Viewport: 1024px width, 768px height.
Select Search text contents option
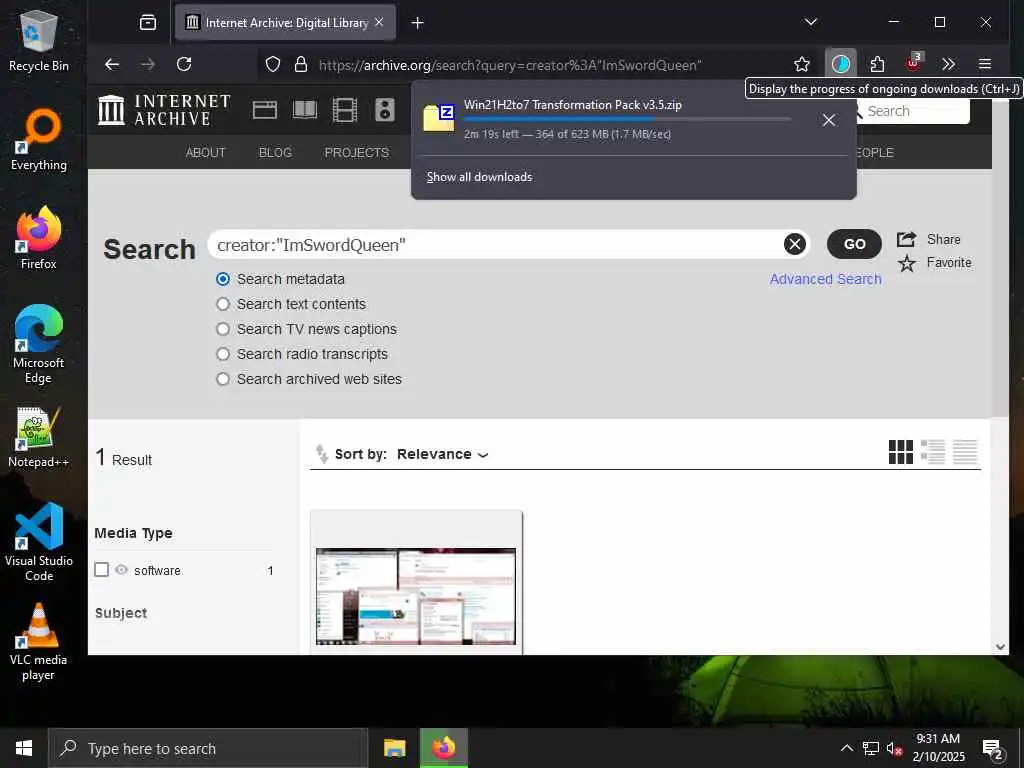223,304
